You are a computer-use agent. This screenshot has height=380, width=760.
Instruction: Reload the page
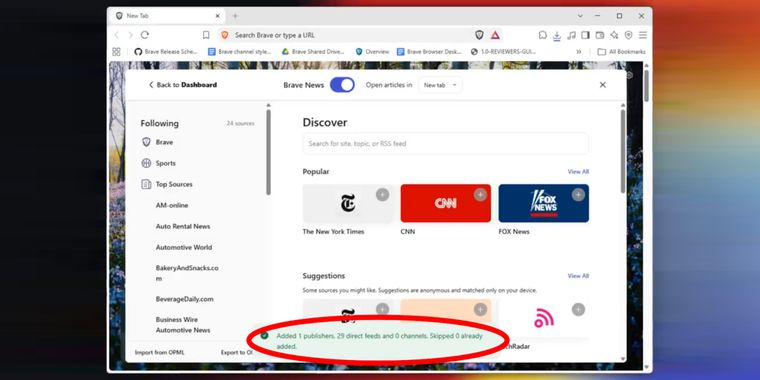tap(144, 35)
